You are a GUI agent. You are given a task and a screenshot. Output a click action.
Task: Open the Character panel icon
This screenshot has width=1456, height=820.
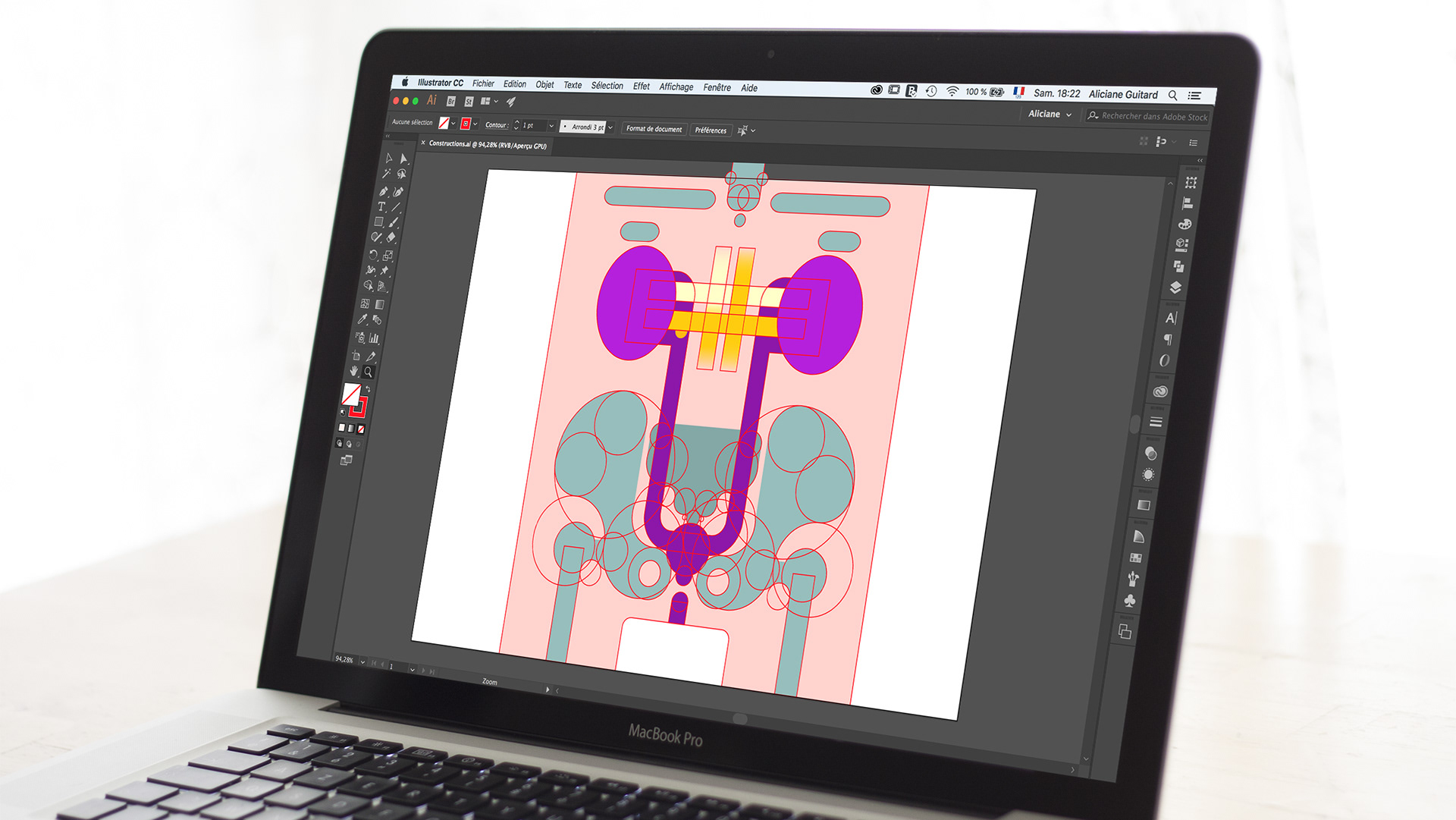1171,318
